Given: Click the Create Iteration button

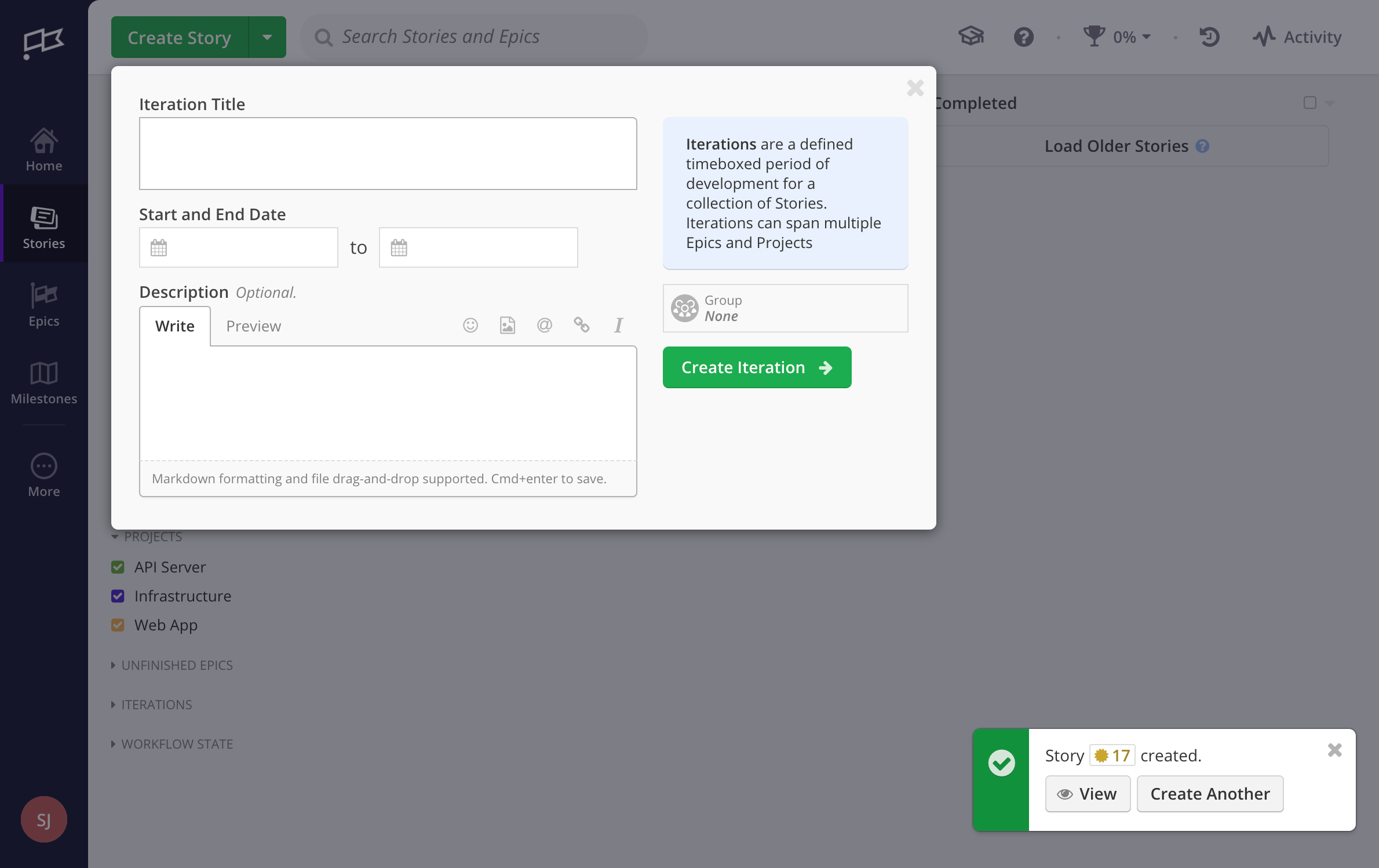Looking at the screenshot, I should click(x=756, y=367).
